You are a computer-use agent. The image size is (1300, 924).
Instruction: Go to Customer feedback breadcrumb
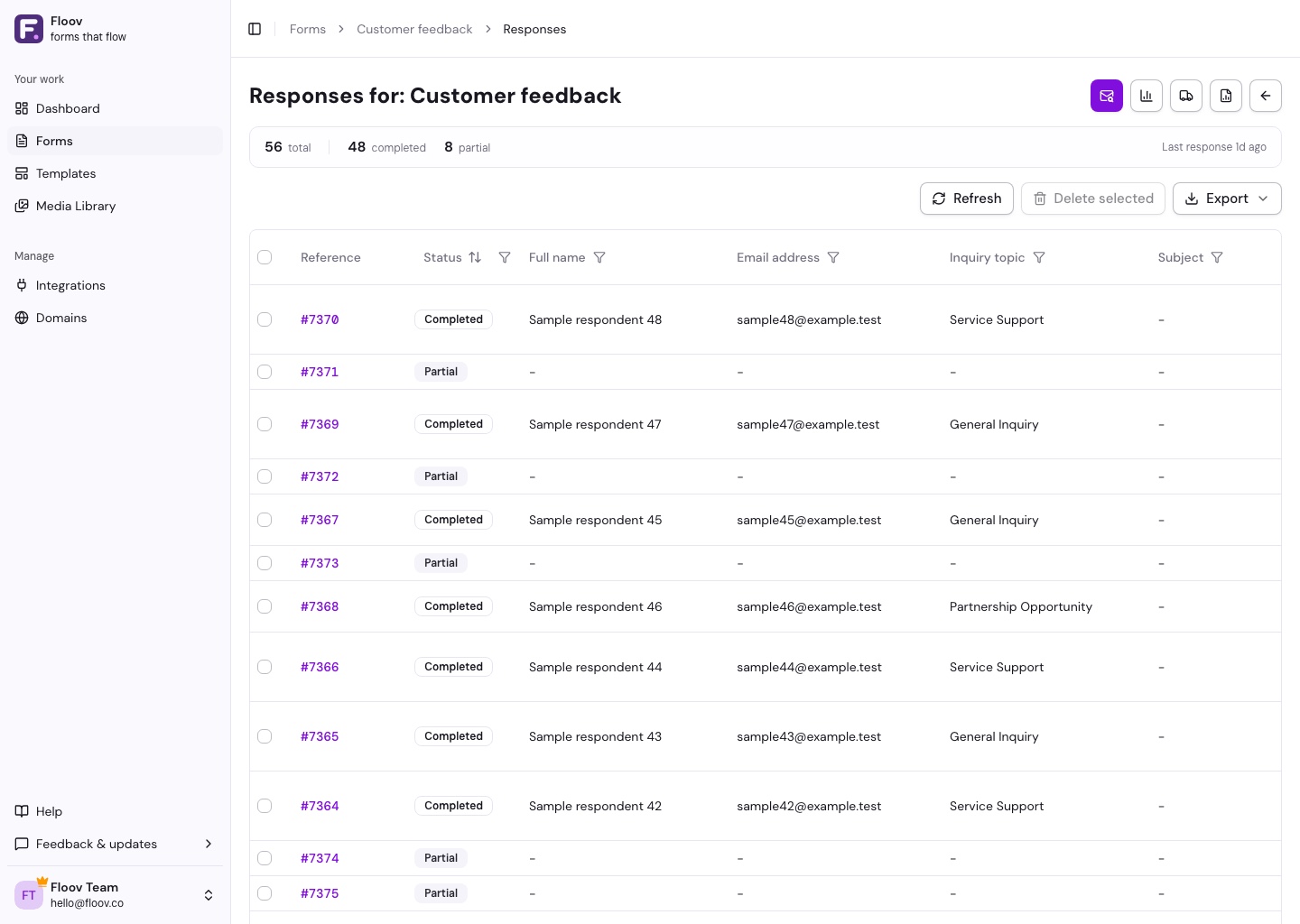click(414, 29)
